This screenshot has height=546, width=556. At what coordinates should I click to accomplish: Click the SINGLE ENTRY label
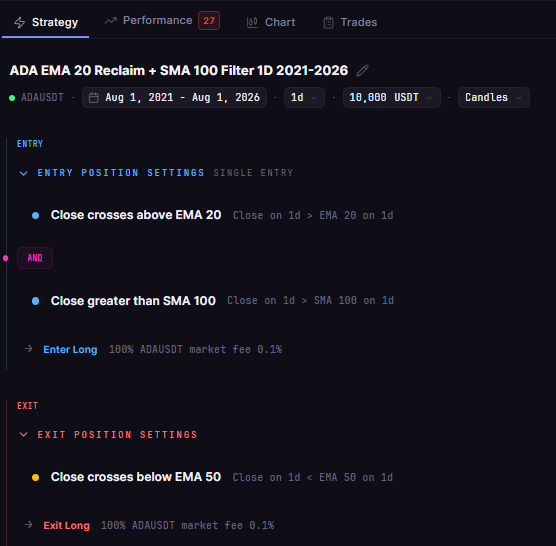(x=253, y=173)
